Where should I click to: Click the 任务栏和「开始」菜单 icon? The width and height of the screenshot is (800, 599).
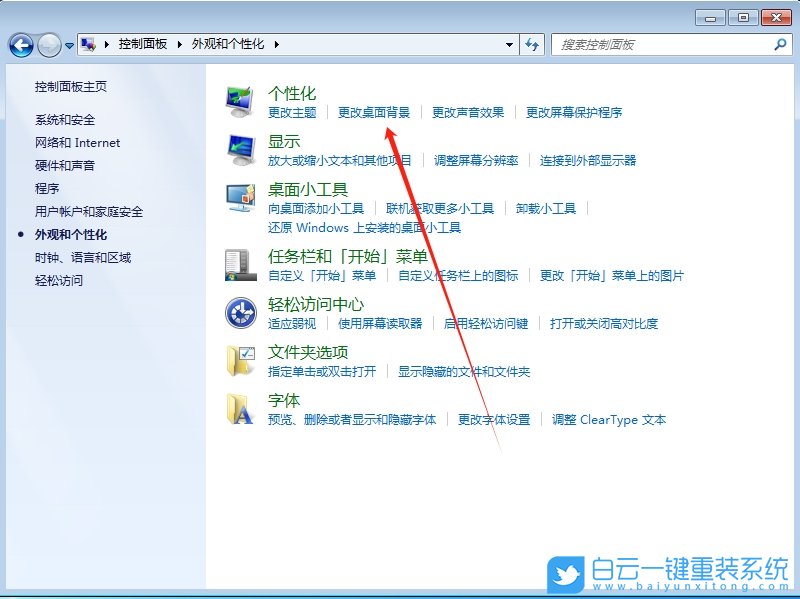point(240,264)
